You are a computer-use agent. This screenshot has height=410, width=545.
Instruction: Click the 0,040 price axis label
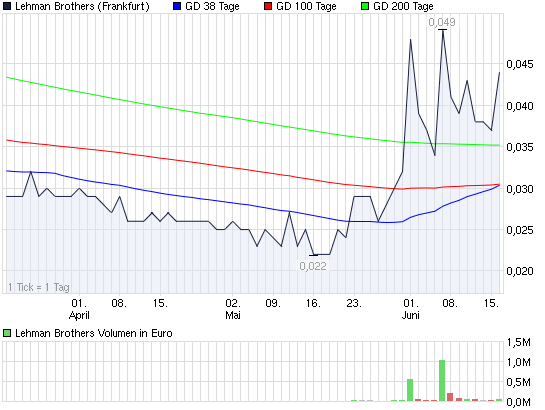pos(520,106)
